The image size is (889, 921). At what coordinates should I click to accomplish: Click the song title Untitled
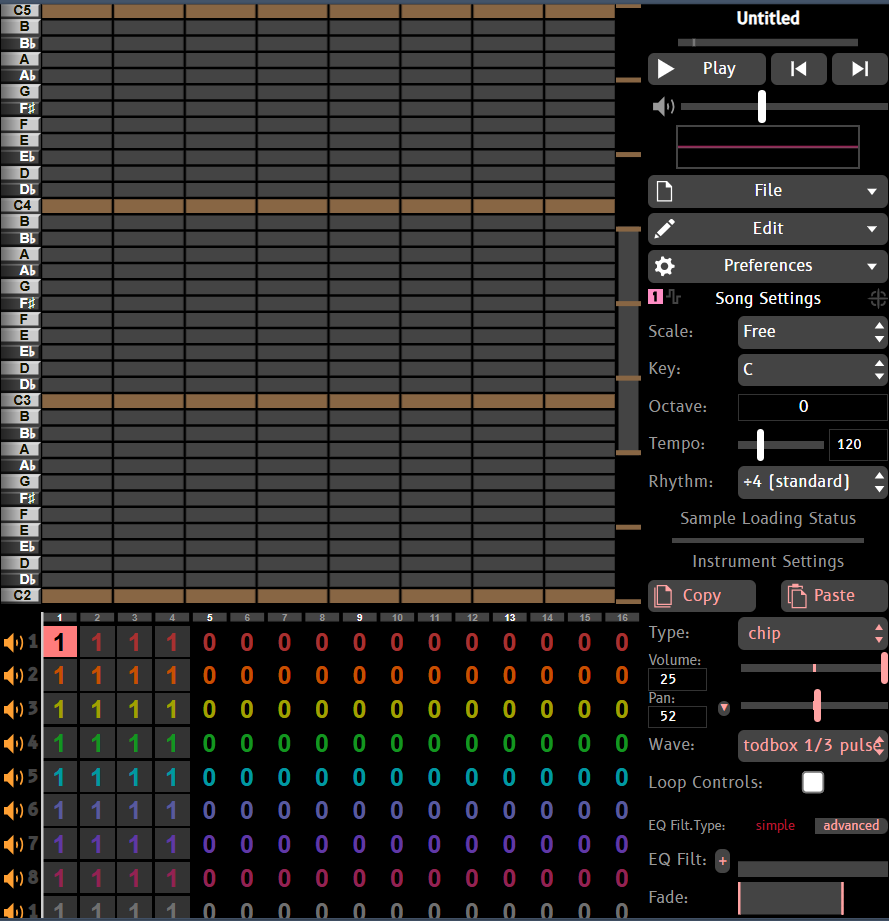[767, 18]
